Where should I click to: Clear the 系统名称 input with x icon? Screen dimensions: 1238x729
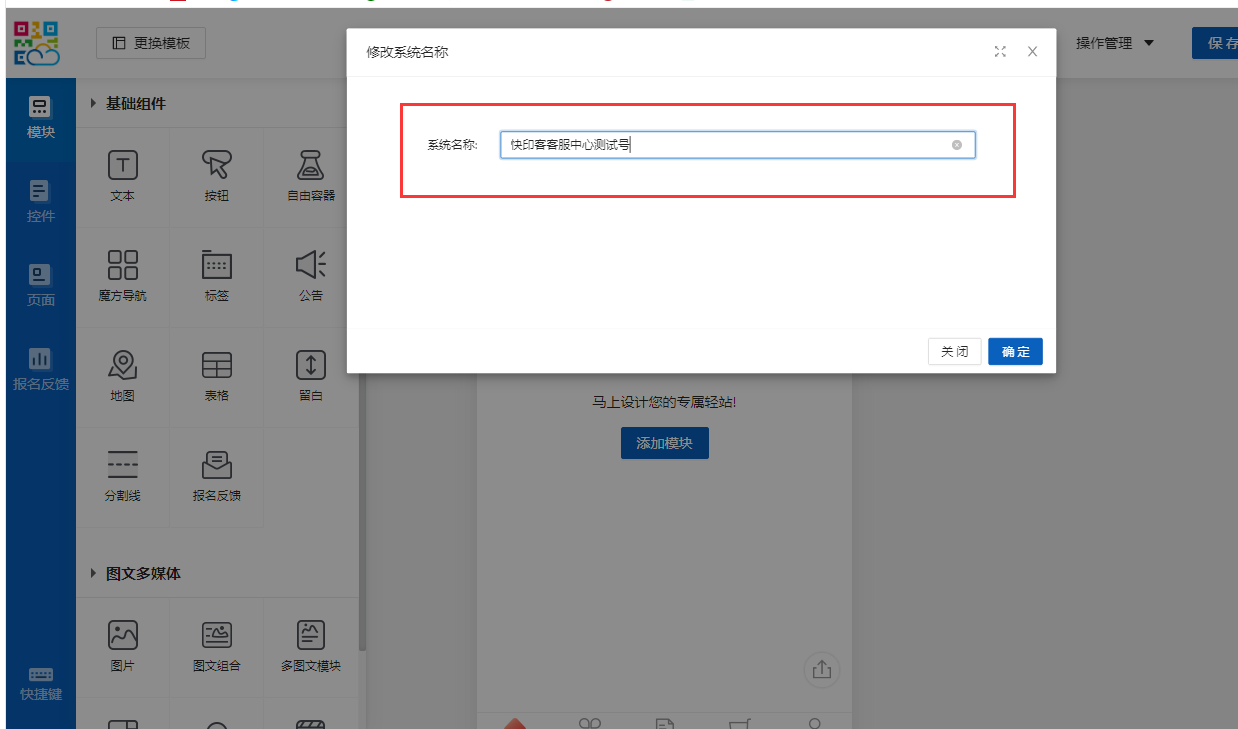(x=956, y=145)
